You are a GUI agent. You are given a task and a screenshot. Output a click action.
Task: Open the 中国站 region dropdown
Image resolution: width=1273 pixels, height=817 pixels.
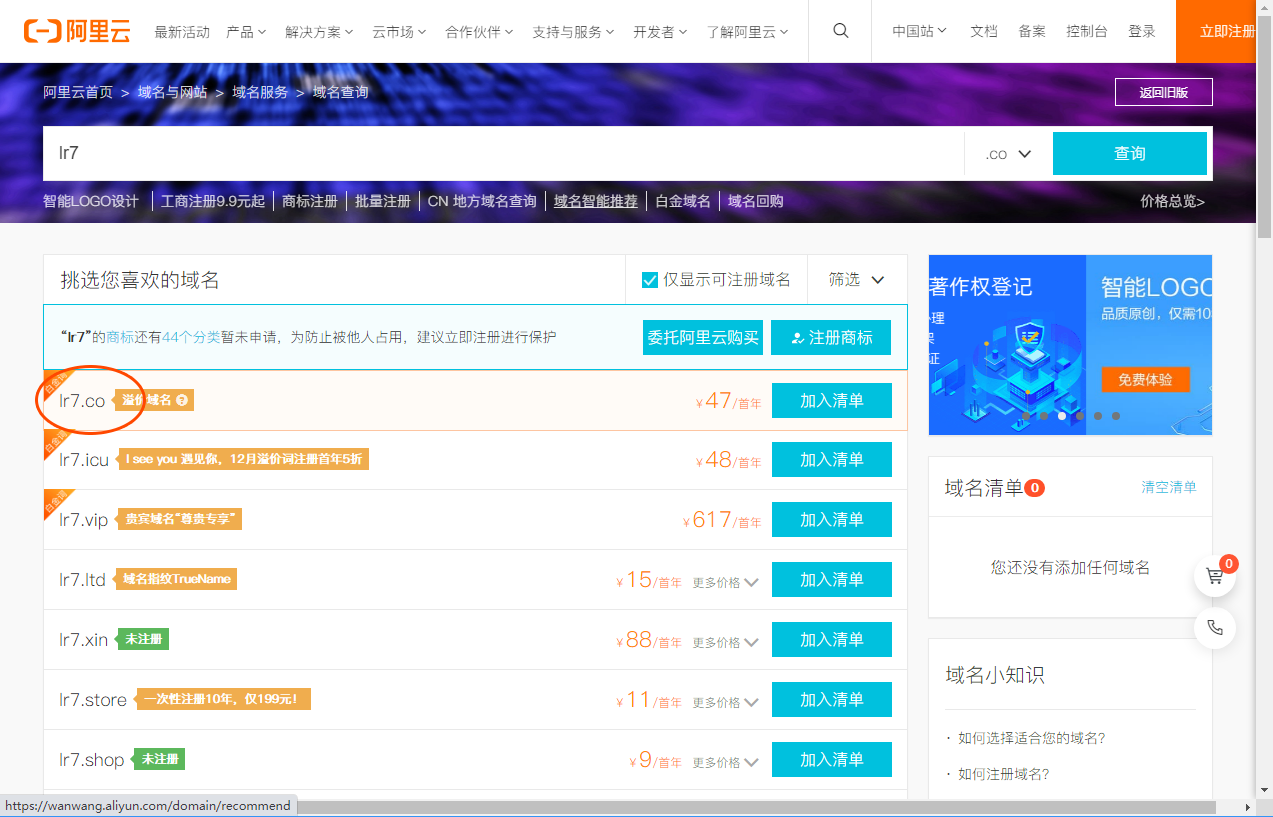click(920, 31)
